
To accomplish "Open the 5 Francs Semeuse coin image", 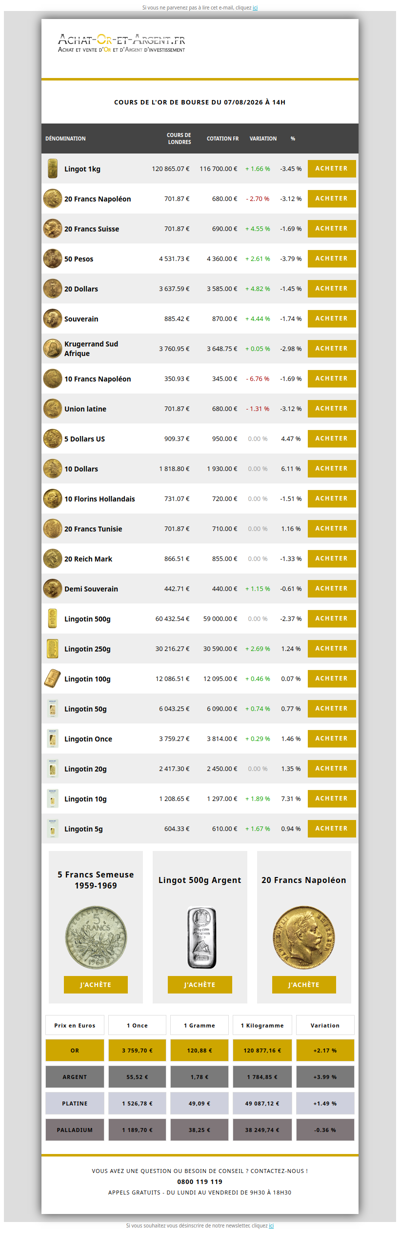I will pyautogui.click(x=96, y=937).
